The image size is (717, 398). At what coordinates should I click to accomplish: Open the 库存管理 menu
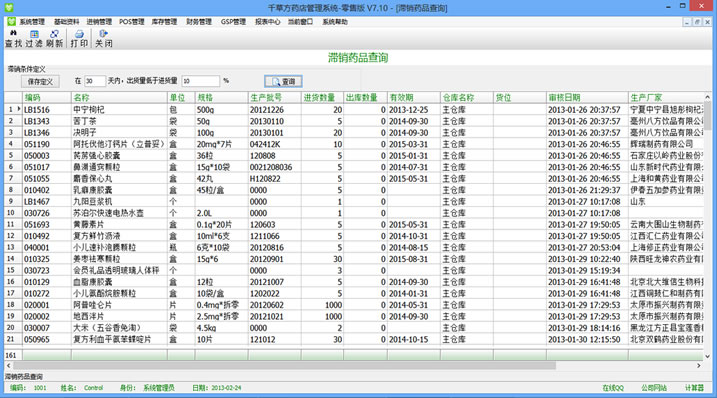click(x=164, y=22)
